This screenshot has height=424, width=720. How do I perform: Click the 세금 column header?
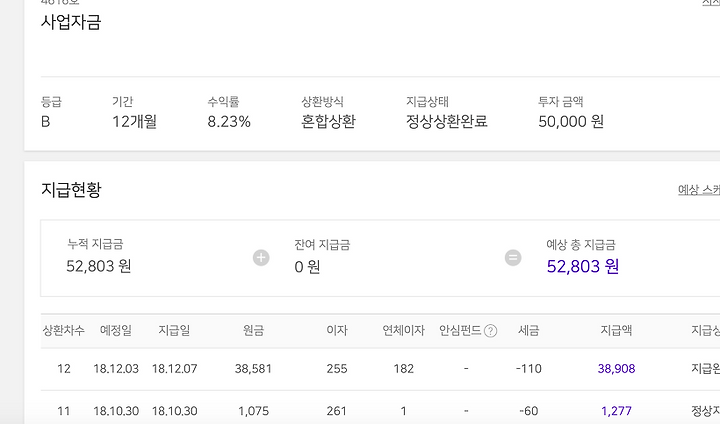coord(530,331)
